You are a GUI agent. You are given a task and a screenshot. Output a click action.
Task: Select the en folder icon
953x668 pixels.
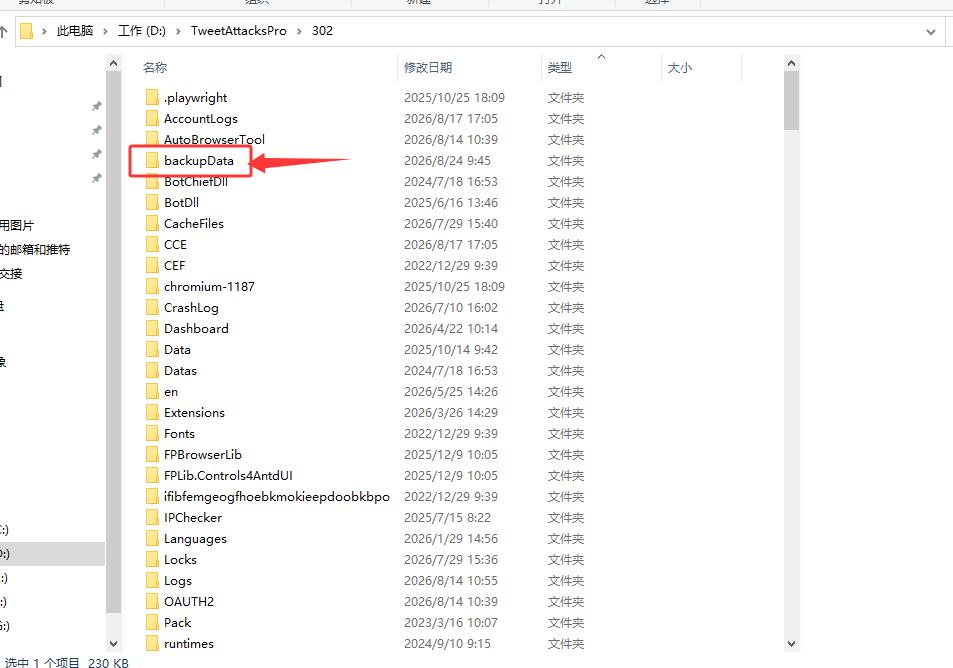coord(152,391)
